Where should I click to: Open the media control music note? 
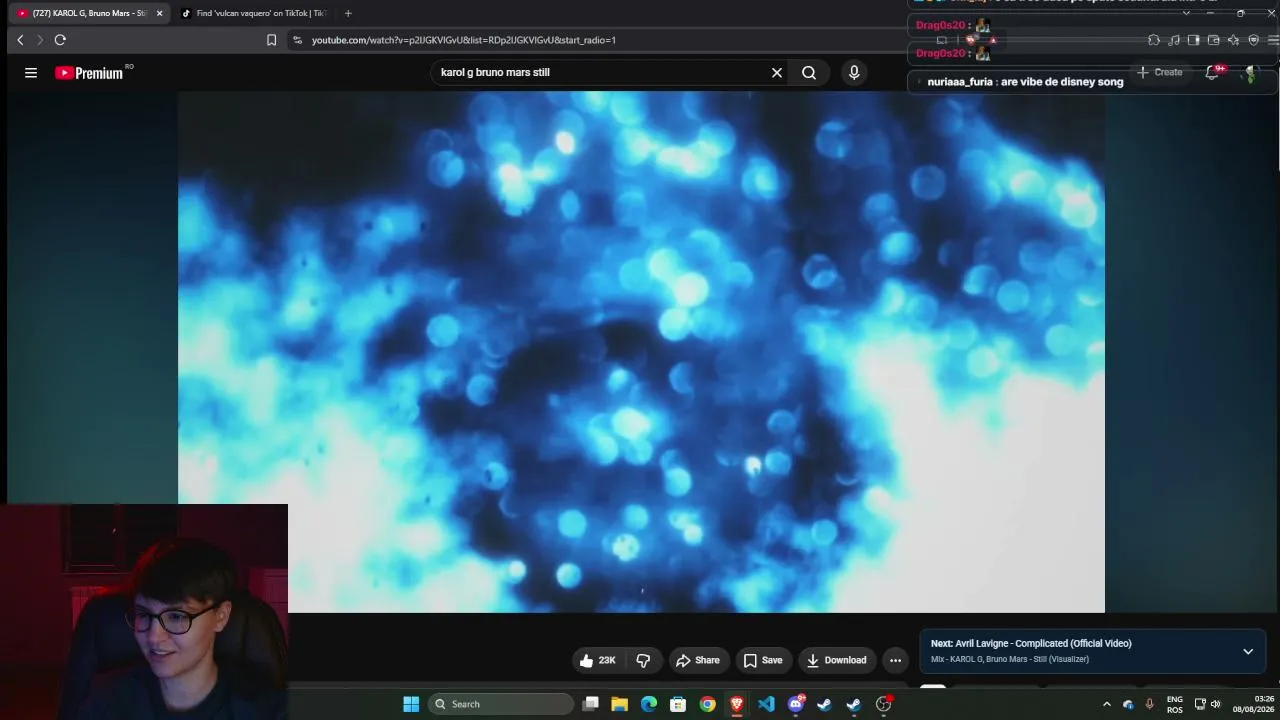point(1174,40)
